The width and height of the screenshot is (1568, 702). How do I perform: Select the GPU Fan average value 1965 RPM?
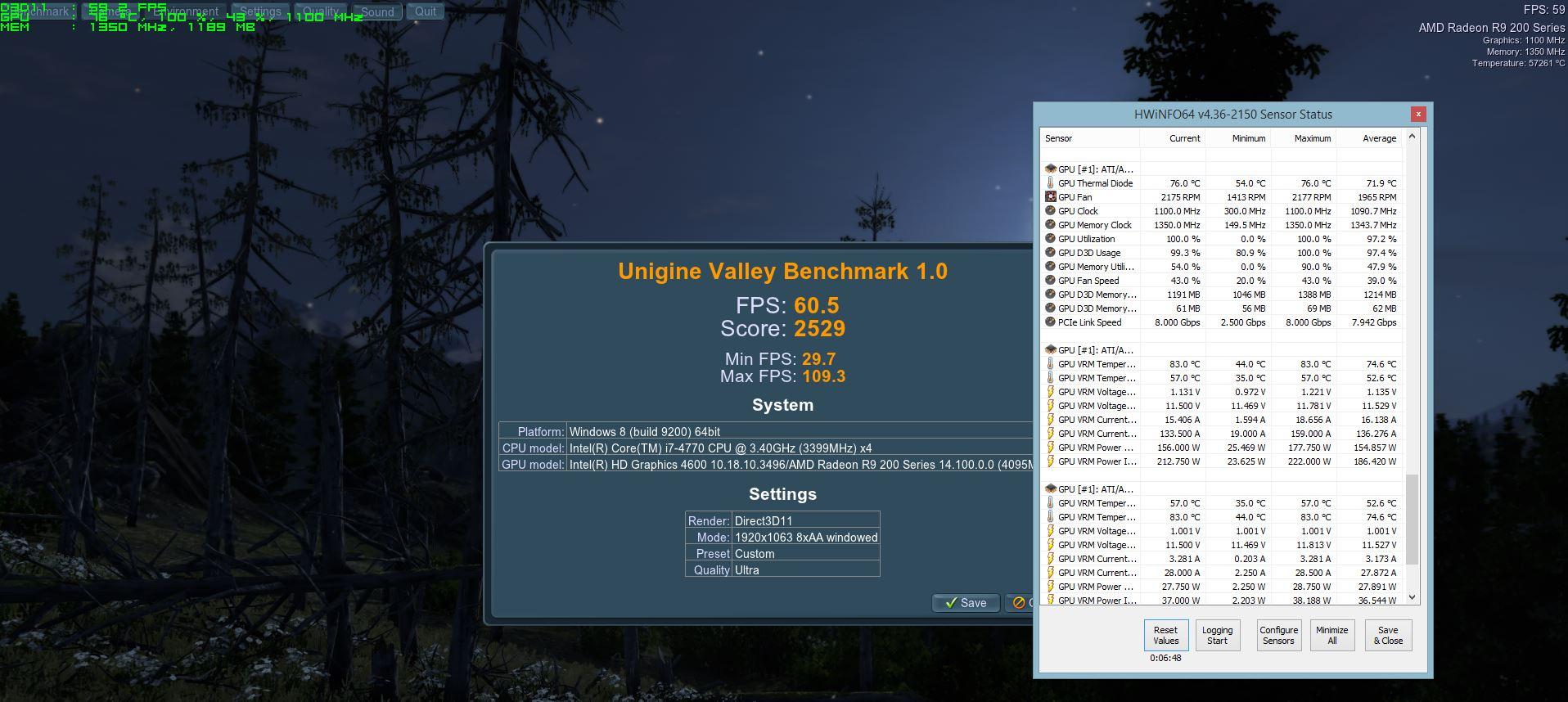tap(1377, 197)
